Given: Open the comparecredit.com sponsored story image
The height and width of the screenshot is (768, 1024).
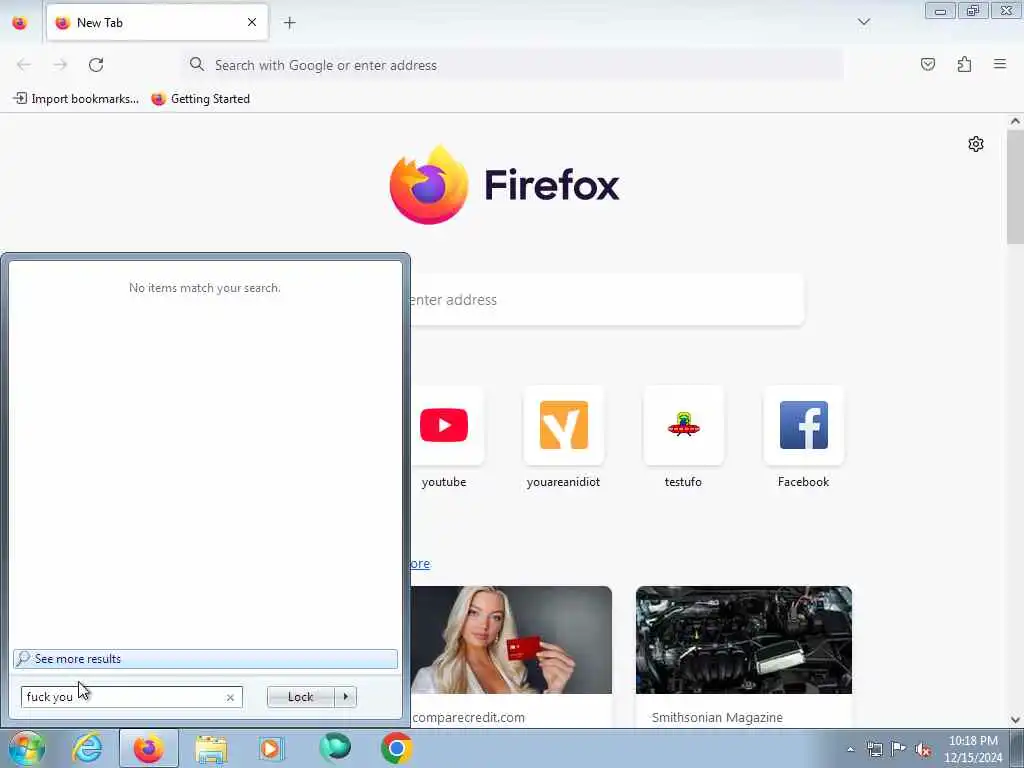Looking at the screenshot, I should 511,640.
